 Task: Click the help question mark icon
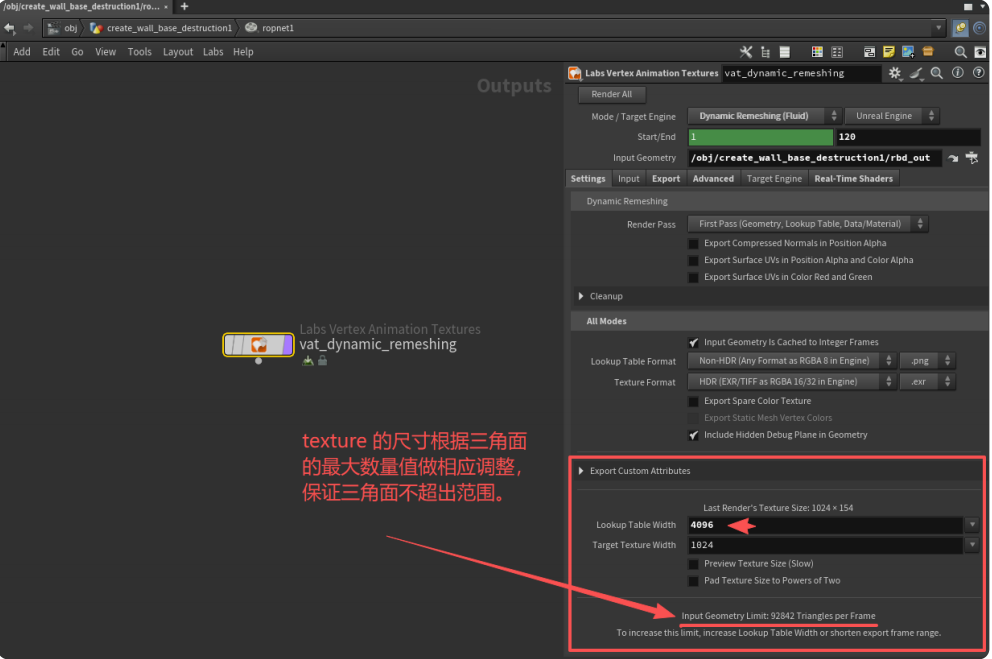click(x=977, y=73)
